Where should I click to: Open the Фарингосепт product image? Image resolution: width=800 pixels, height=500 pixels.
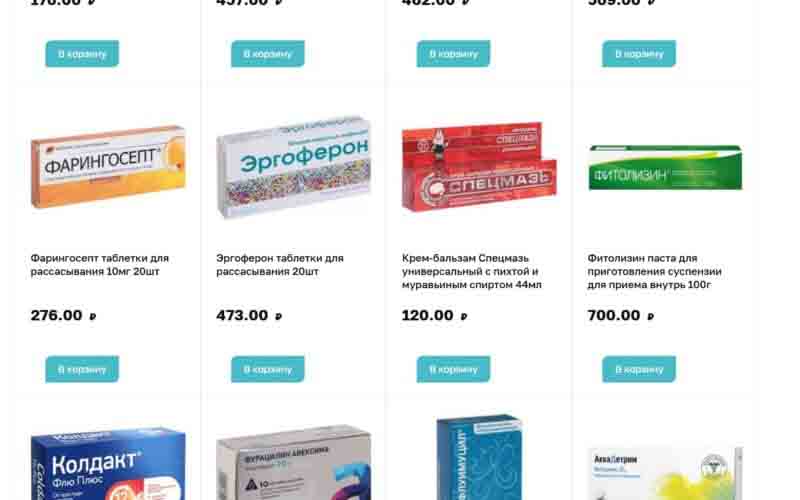[108, 167]
